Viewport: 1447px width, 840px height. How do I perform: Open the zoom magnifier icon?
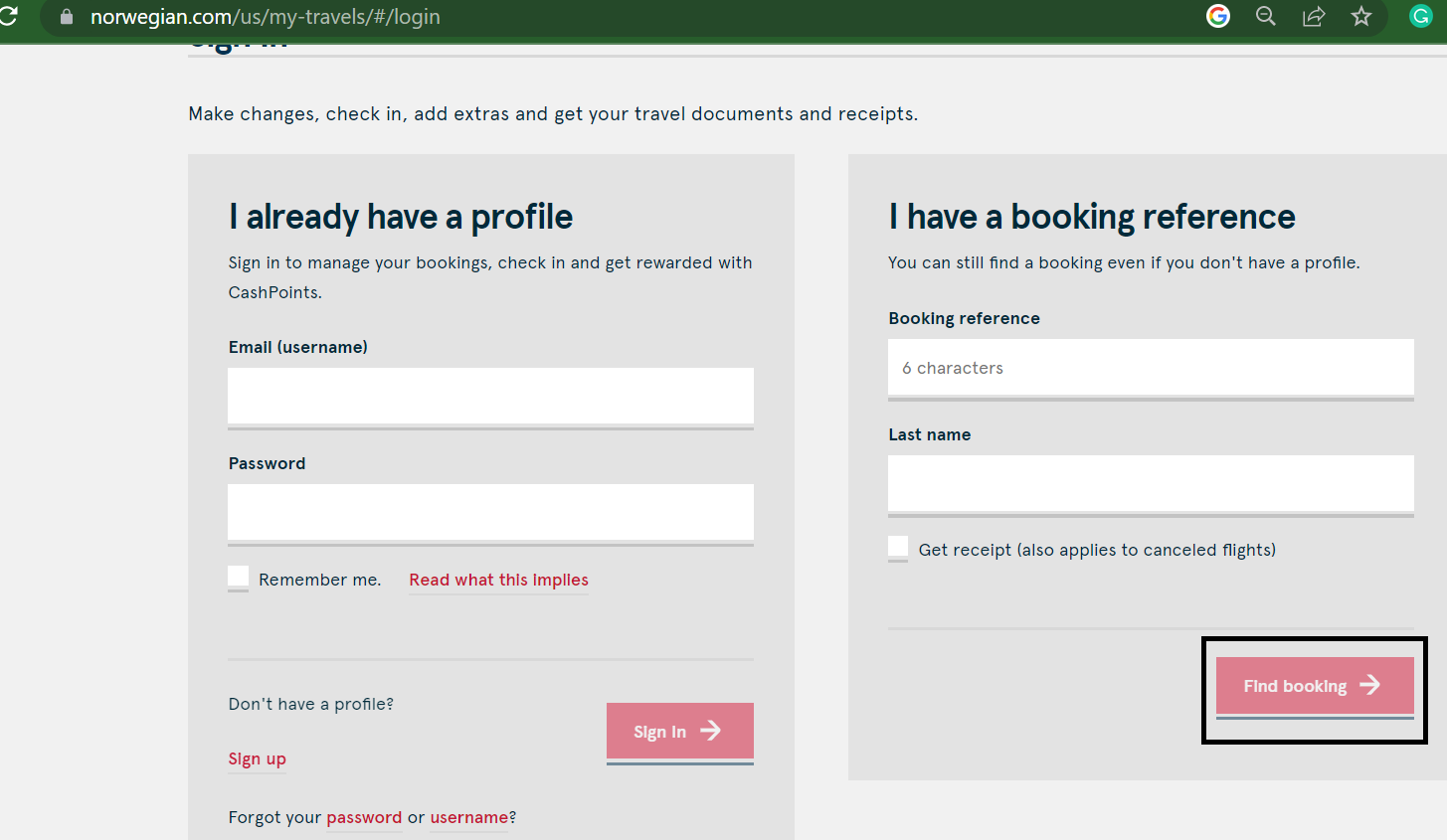point(1266,16)
